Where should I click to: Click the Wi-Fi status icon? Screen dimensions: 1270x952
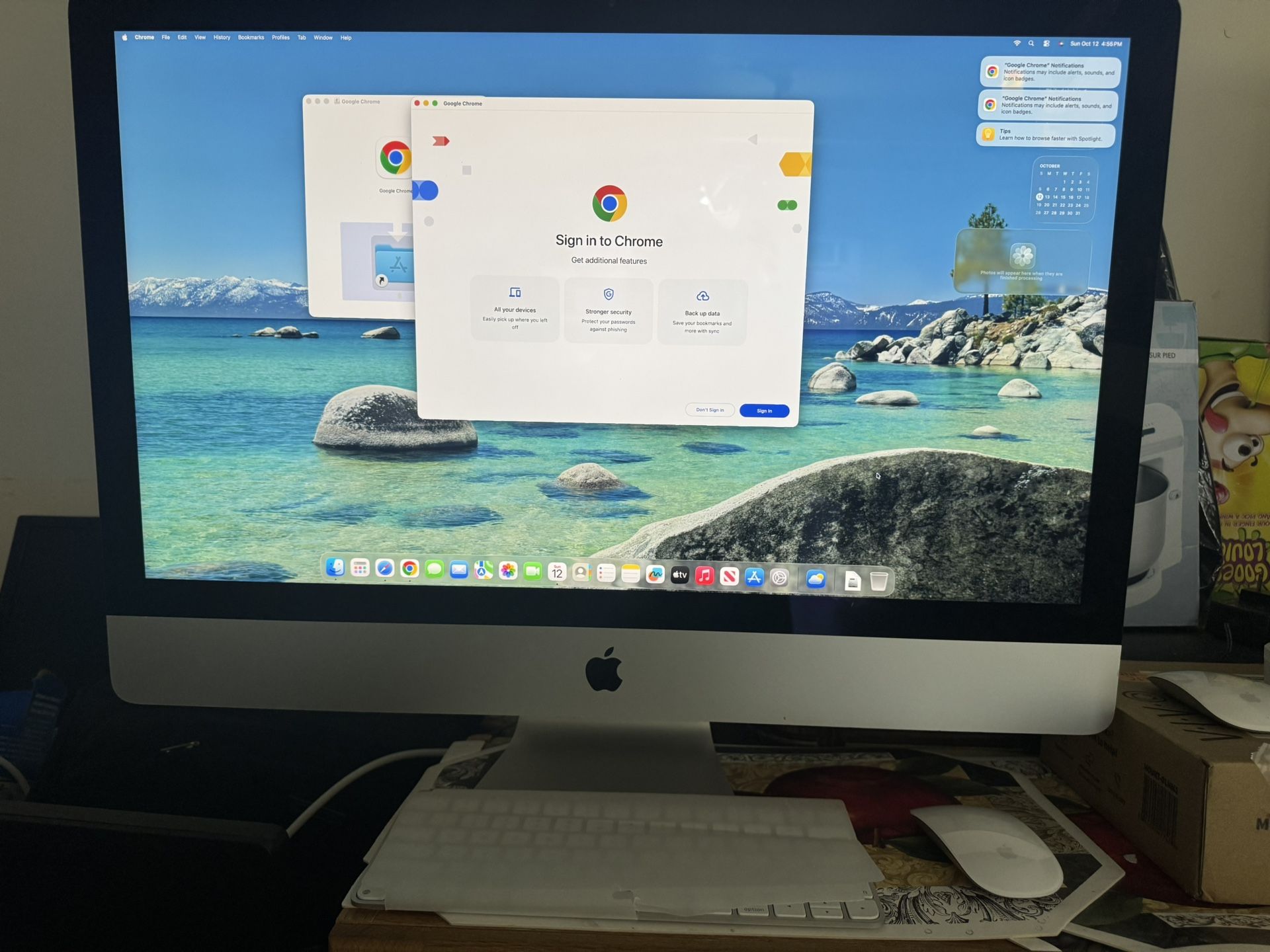1017,43
